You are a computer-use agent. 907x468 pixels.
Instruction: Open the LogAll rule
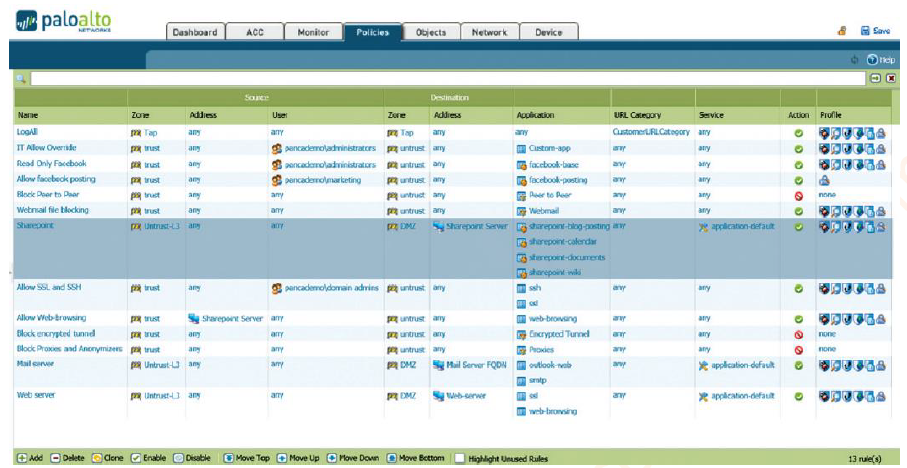(x=27, y=132)
